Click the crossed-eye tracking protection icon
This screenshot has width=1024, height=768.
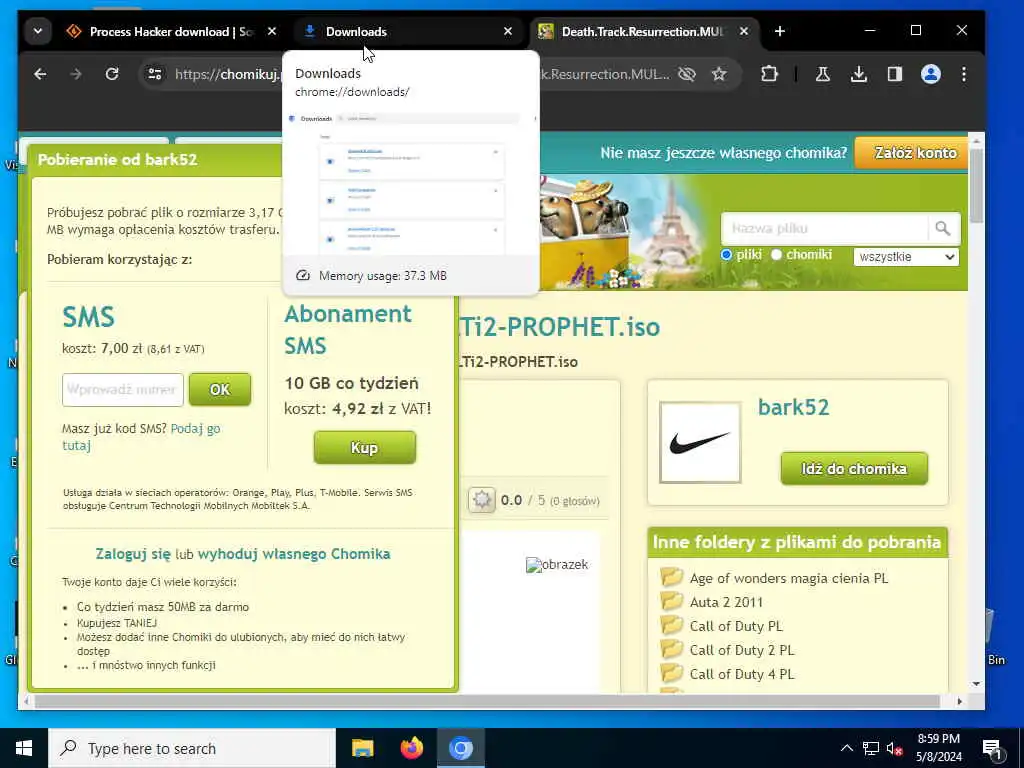tap(687, 74)
